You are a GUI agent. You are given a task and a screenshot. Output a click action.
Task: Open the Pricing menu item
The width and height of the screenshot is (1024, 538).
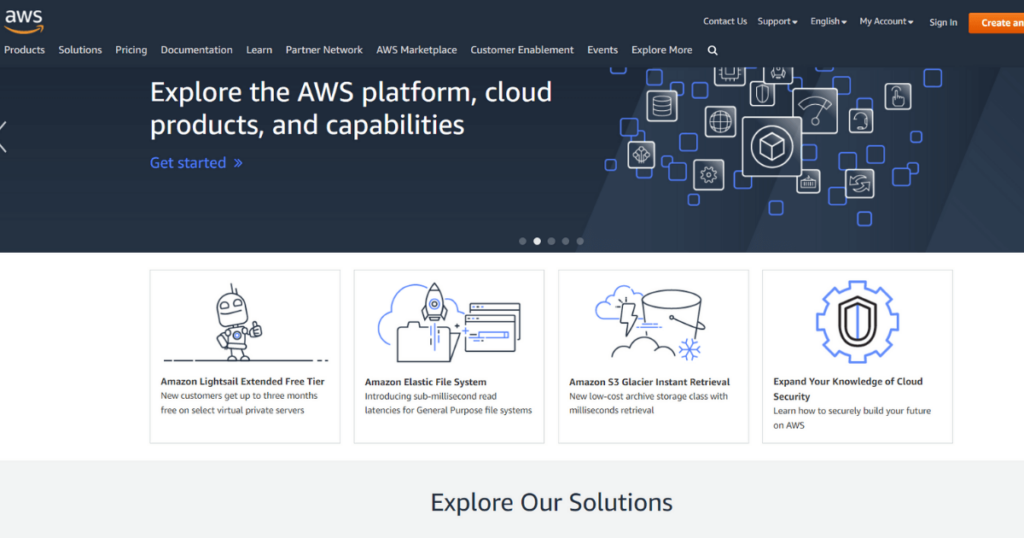click(x=131, y=50)
